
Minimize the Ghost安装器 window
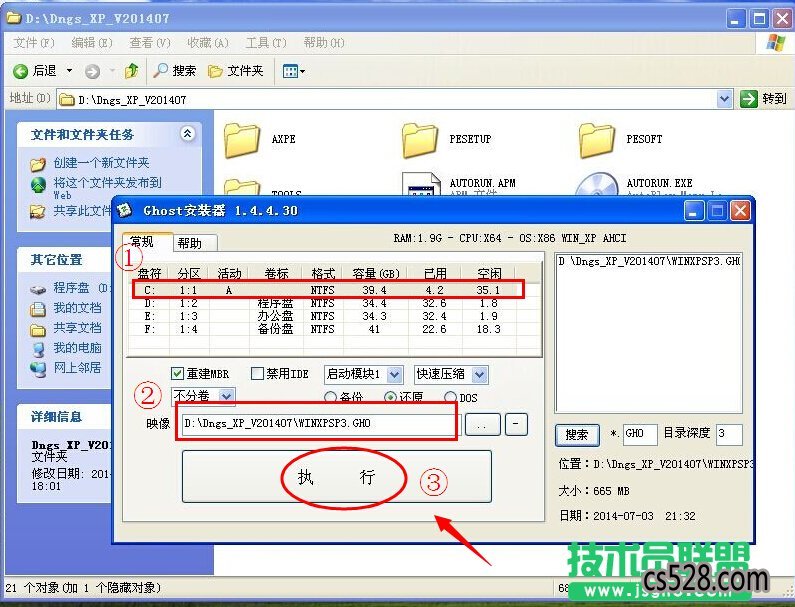(x=694, y=210)
